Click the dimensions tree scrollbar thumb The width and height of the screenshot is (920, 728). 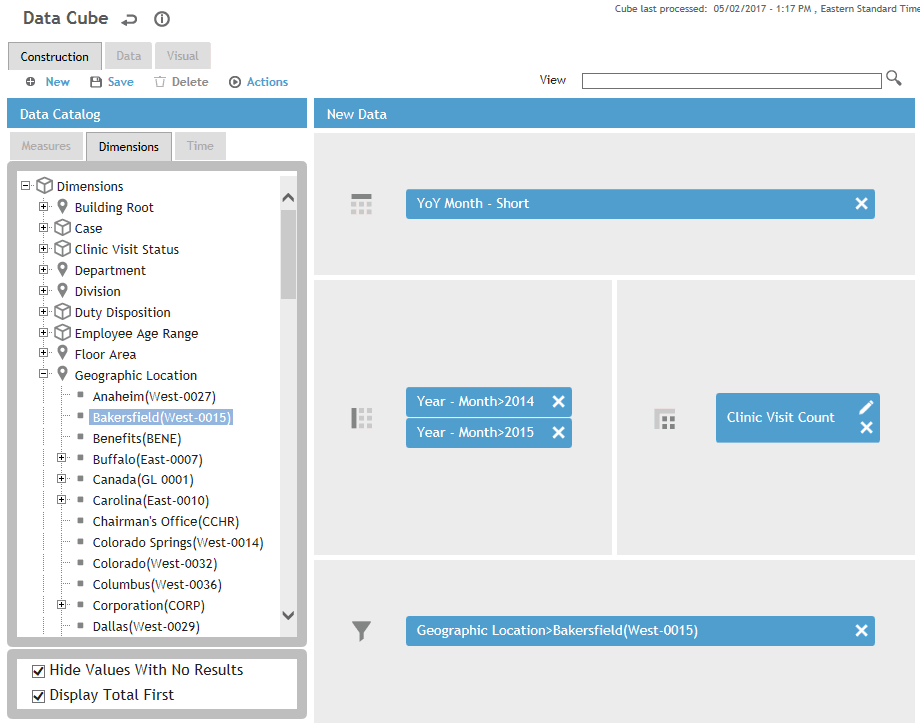[288, 254]
